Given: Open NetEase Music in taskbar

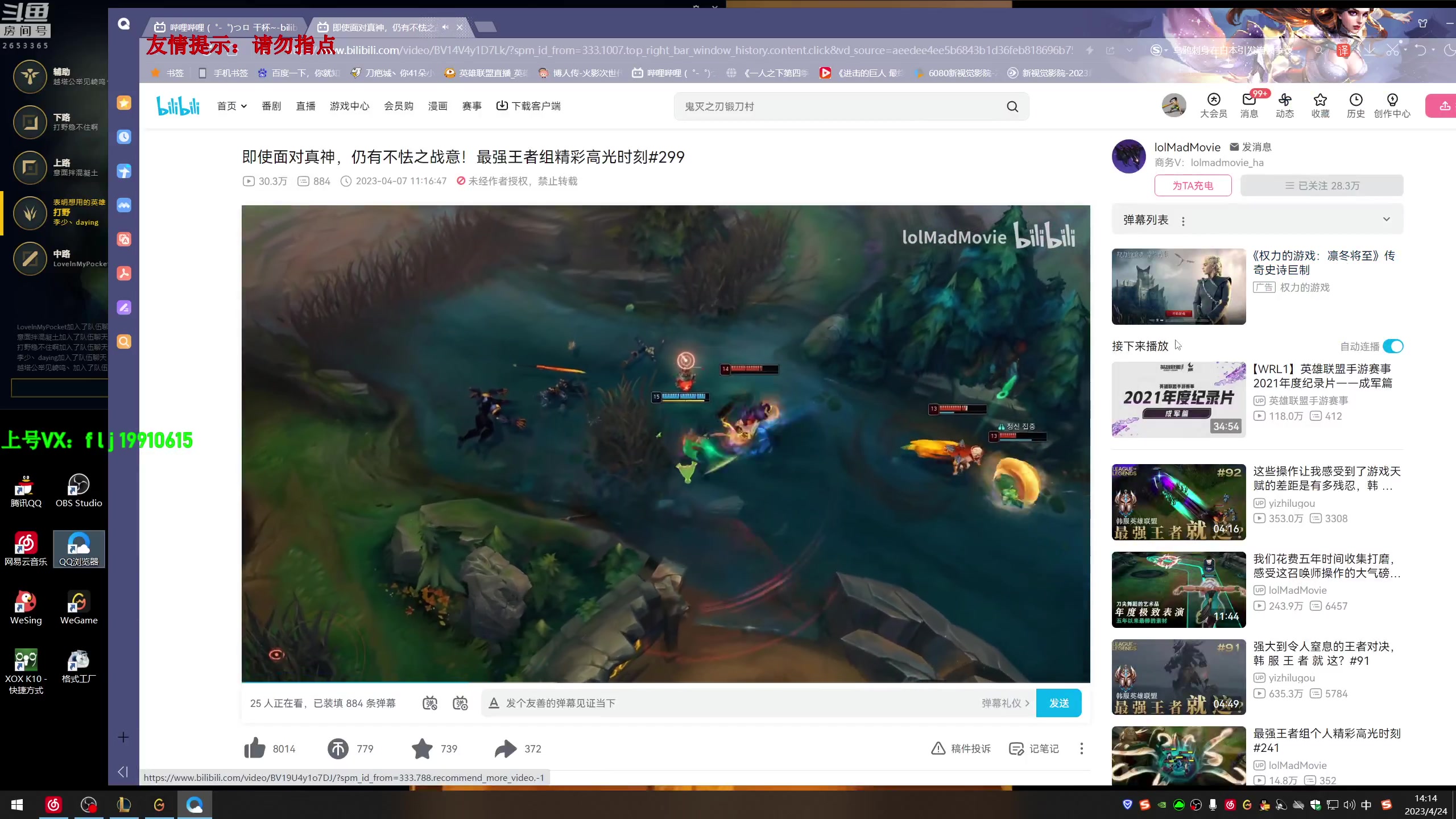Looking at the screenshot, I should (x=53, y=805).
